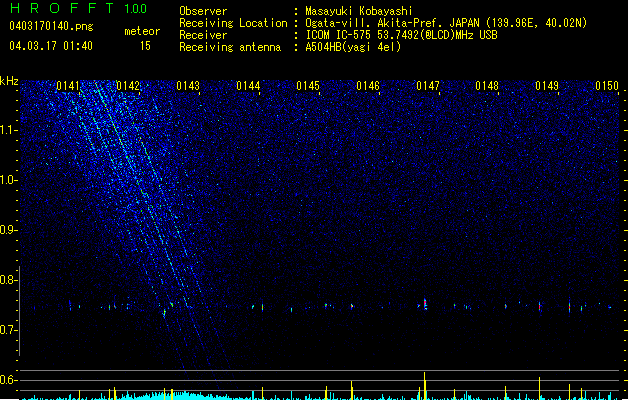Click the 0145 time marker
This screenshot has width=629, height=400.
coord(308,86)
